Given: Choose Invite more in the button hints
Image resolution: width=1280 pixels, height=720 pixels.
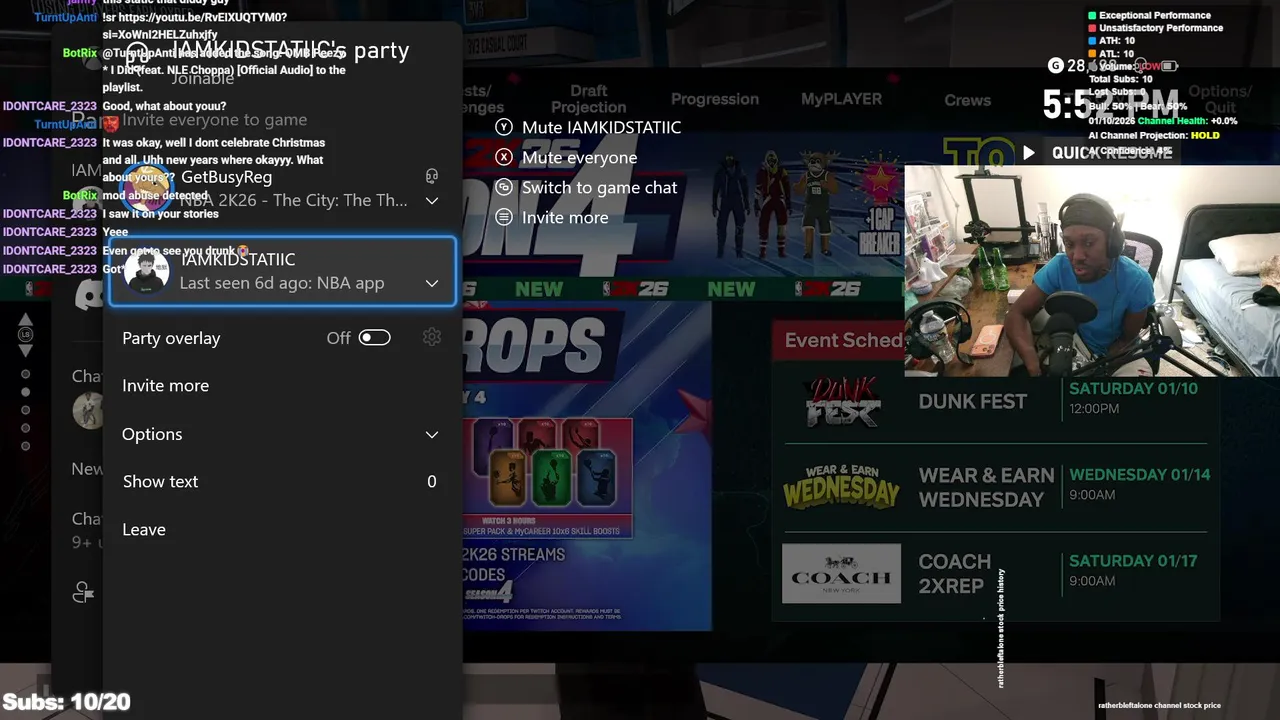Looking at the screenshot, I should click(x=565, y=217).
